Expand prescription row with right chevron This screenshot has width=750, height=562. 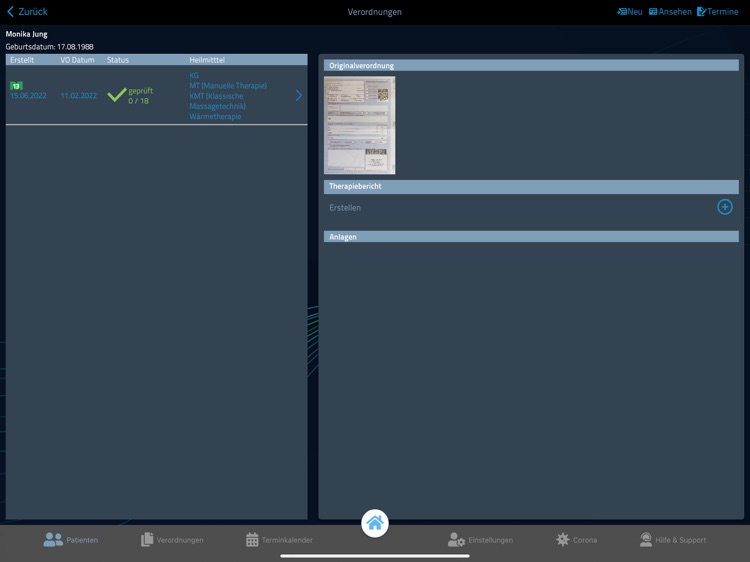coord(298,96)
